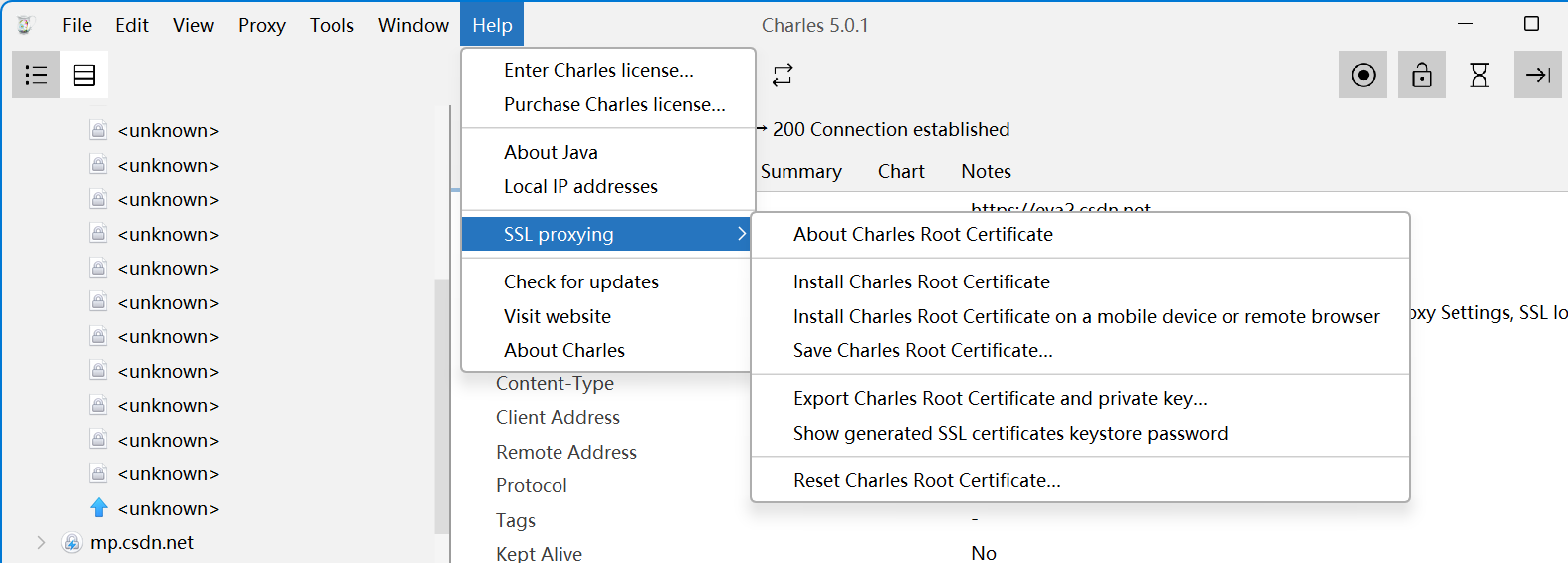Select Visit website entry

607,316
